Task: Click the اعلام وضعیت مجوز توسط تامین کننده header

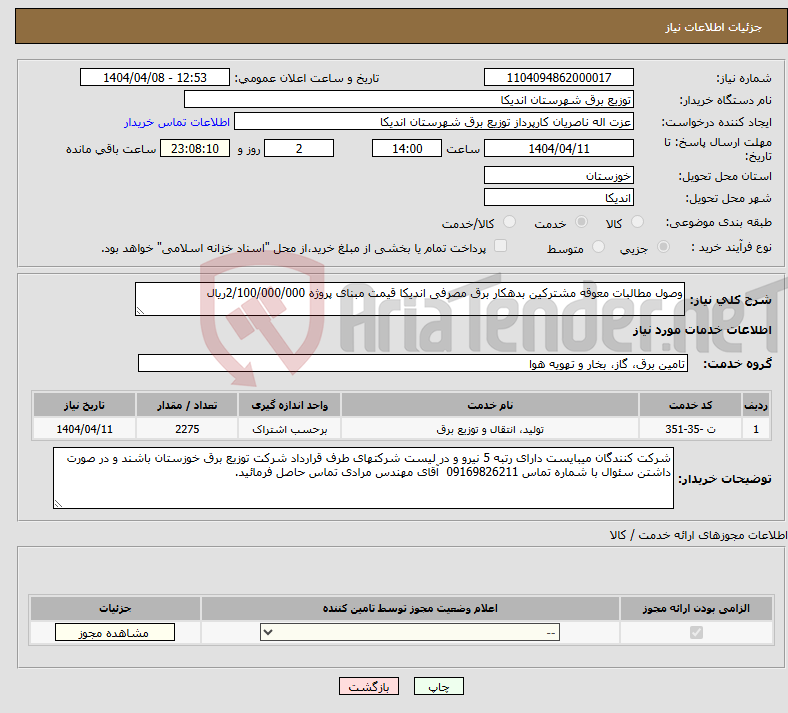Action: coord(410,608)
